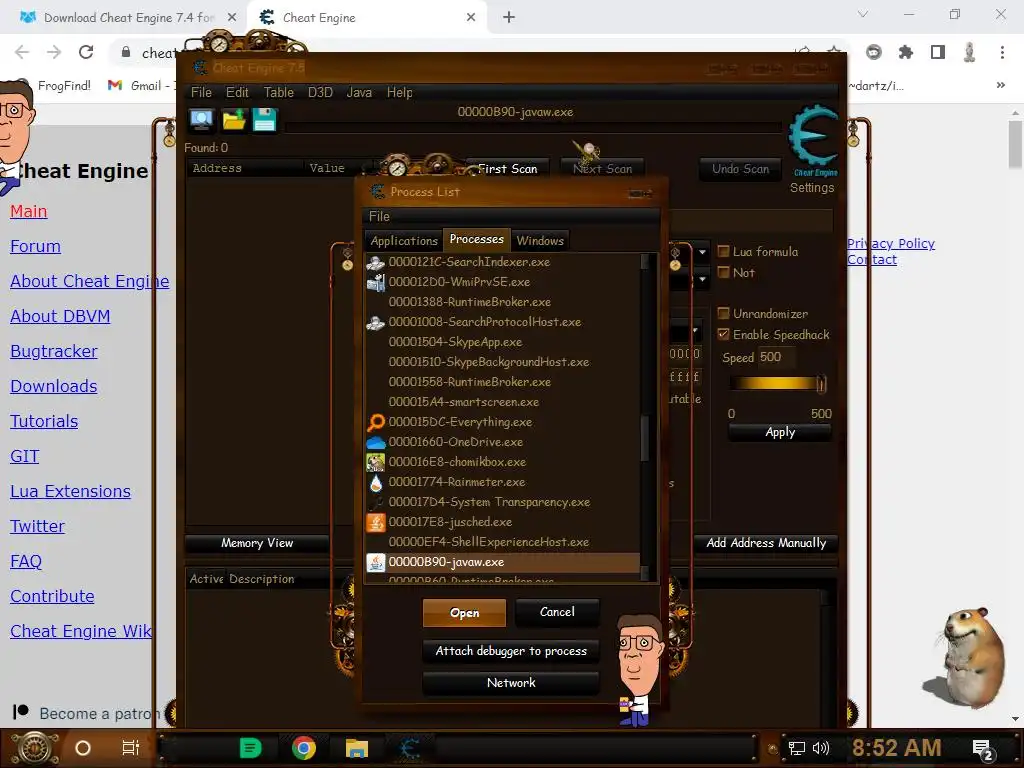Open a new browser tab
This screenshot has width=1024, height=768.
[509, 18]
